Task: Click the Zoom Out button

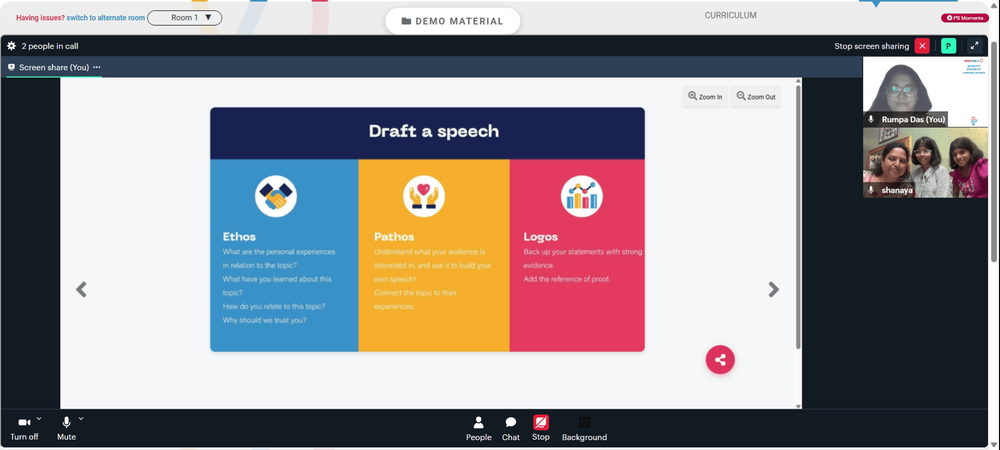Action: click(756, 97)
